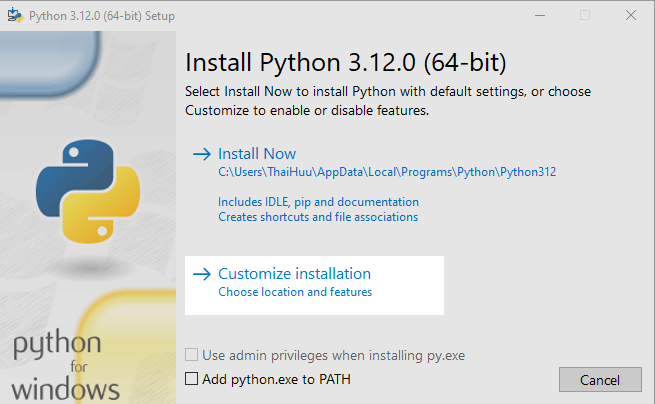Enable Add python.exe to PATH checkbox
Screen dimensions: 655x404
point(191,379)
